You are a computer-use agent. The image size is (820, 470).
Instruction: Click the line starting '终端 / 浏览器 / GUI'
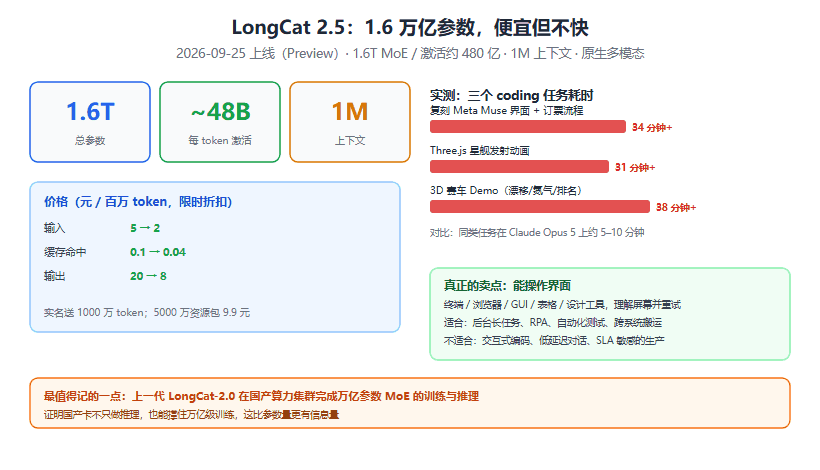coord(562,305)
